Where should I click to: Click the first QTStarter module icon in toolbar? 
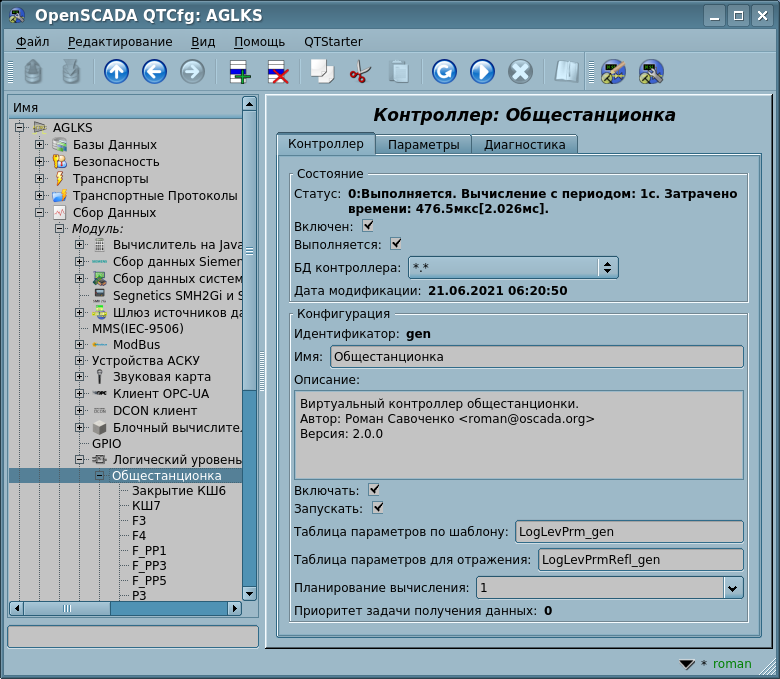coord(613,72)
